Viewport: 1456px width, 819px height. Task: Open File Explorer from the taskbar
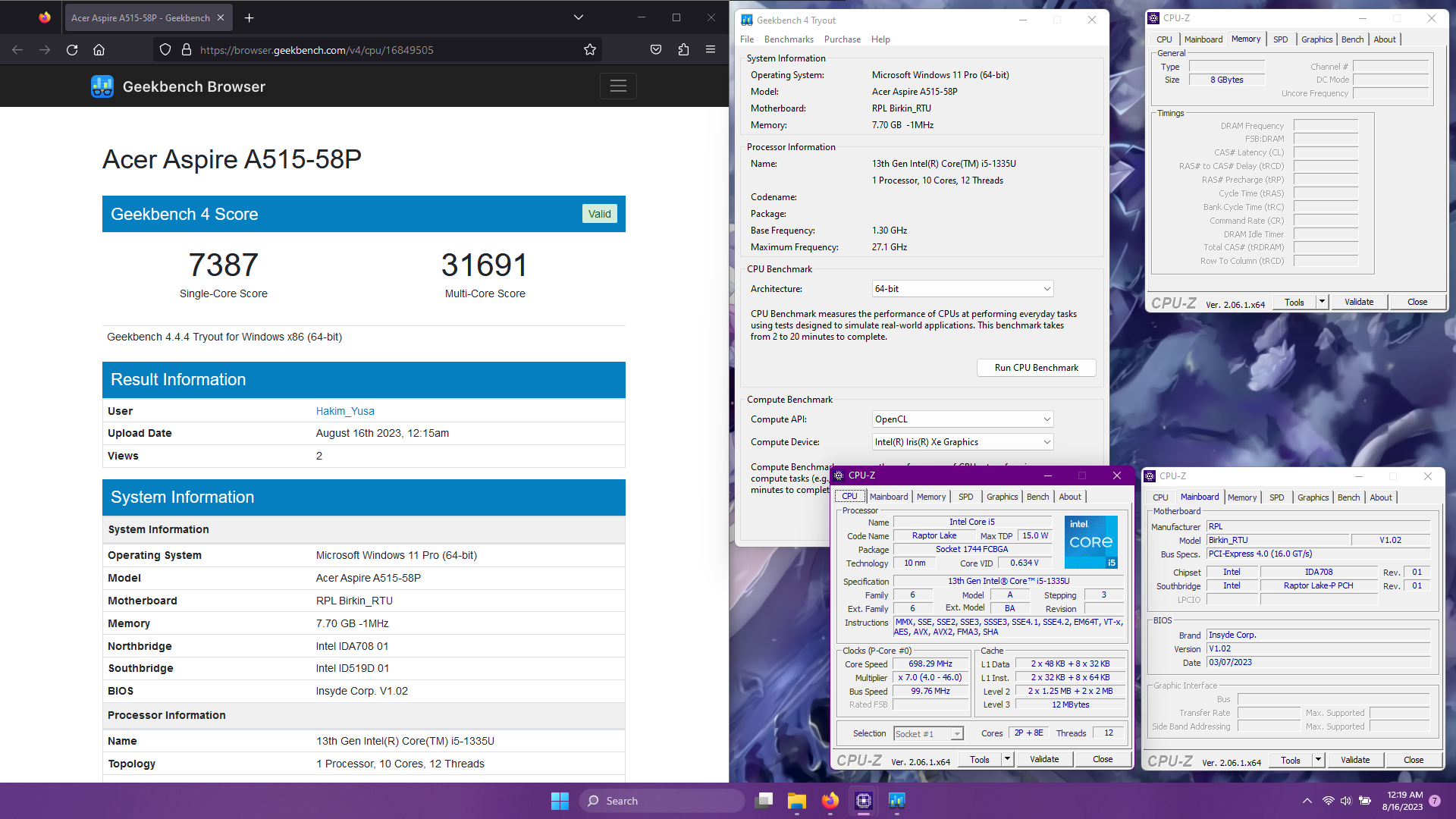pyautogui.click(x=796, y=801)
